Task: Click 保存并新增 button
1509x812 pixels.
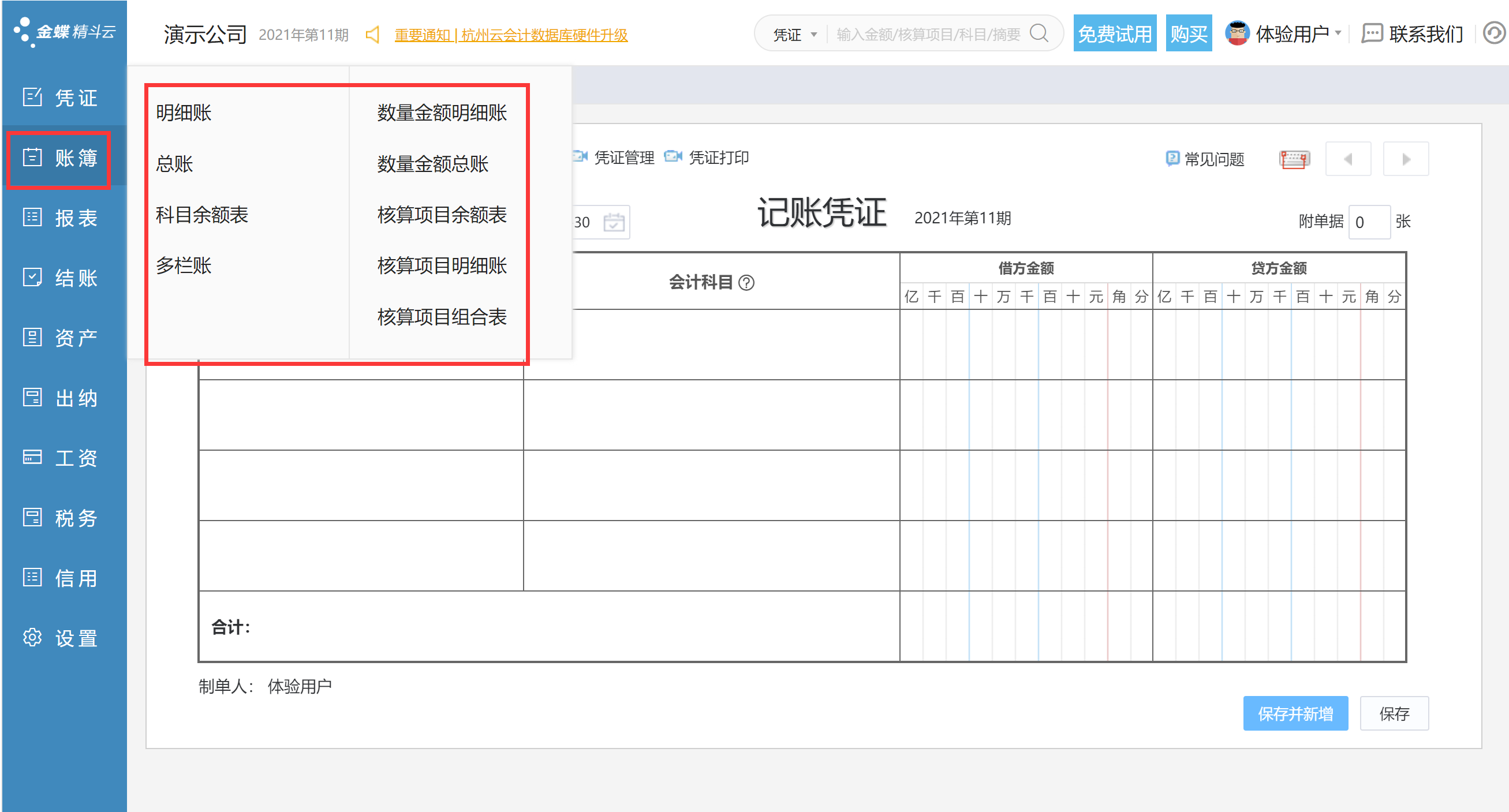Action: 1295,713
